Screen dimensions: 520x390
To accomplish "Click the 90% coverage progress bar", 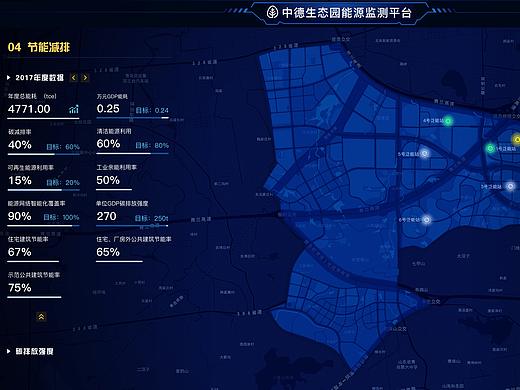I will click(44, 226).
